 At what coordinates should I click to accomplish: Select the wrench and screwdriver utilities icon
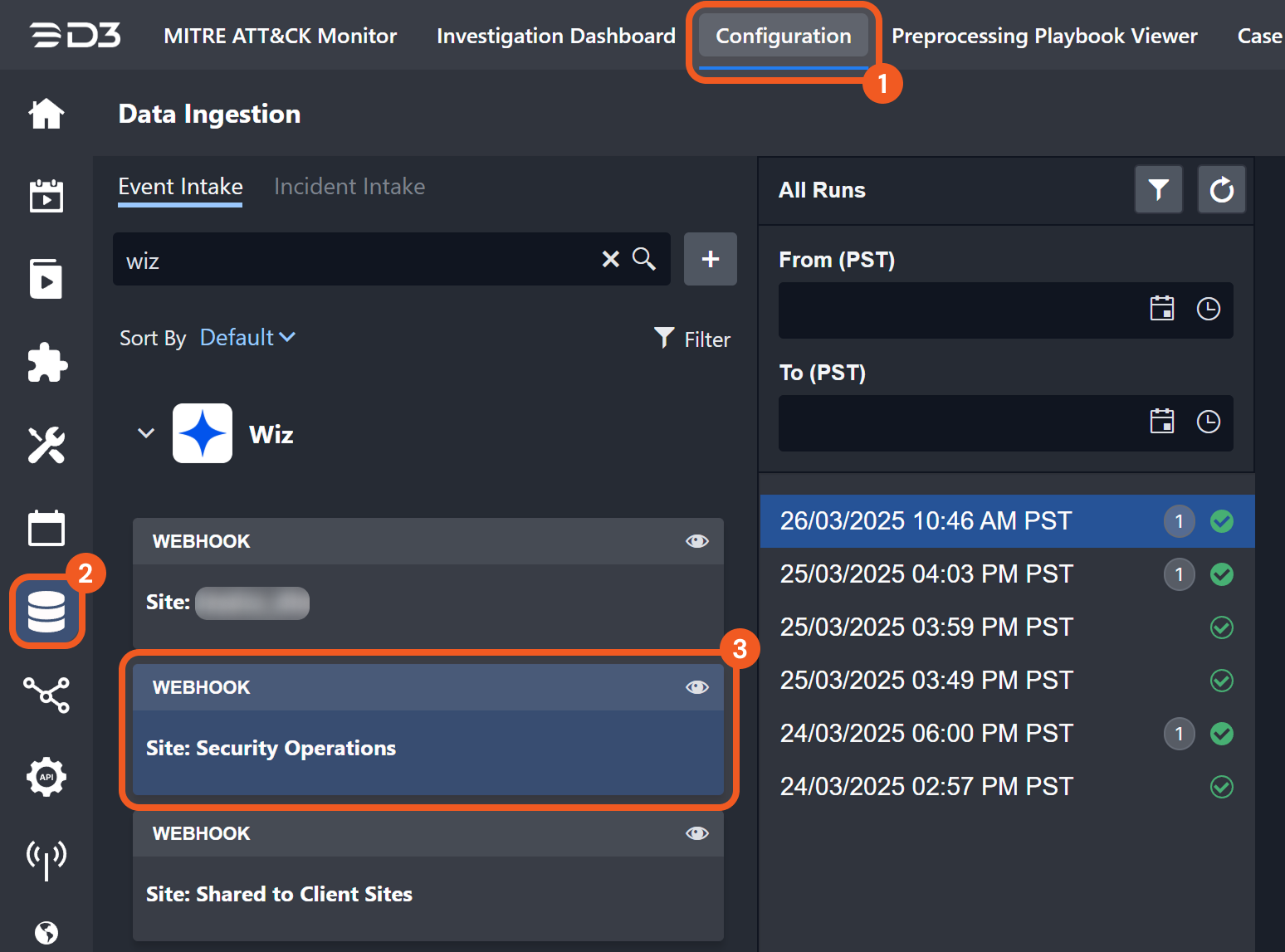pos(46,446)
